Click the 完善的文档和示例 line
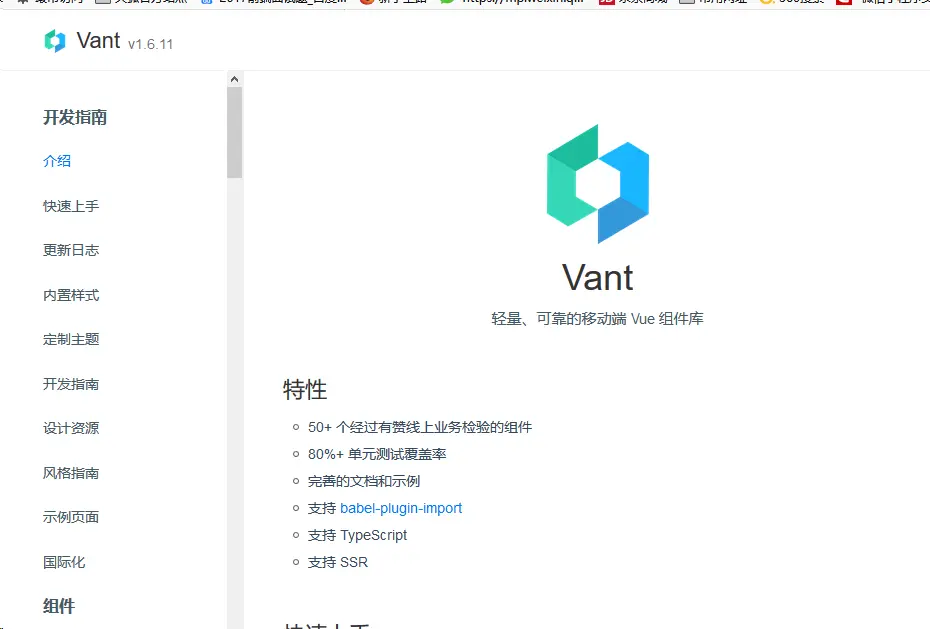The height and width of the screenshot is (629, 930). pos(364,481)
